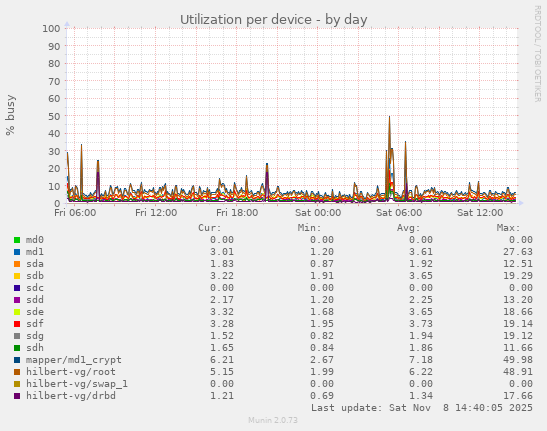Click the 'Munin 2.0.73' footer text

click(273, 420)
